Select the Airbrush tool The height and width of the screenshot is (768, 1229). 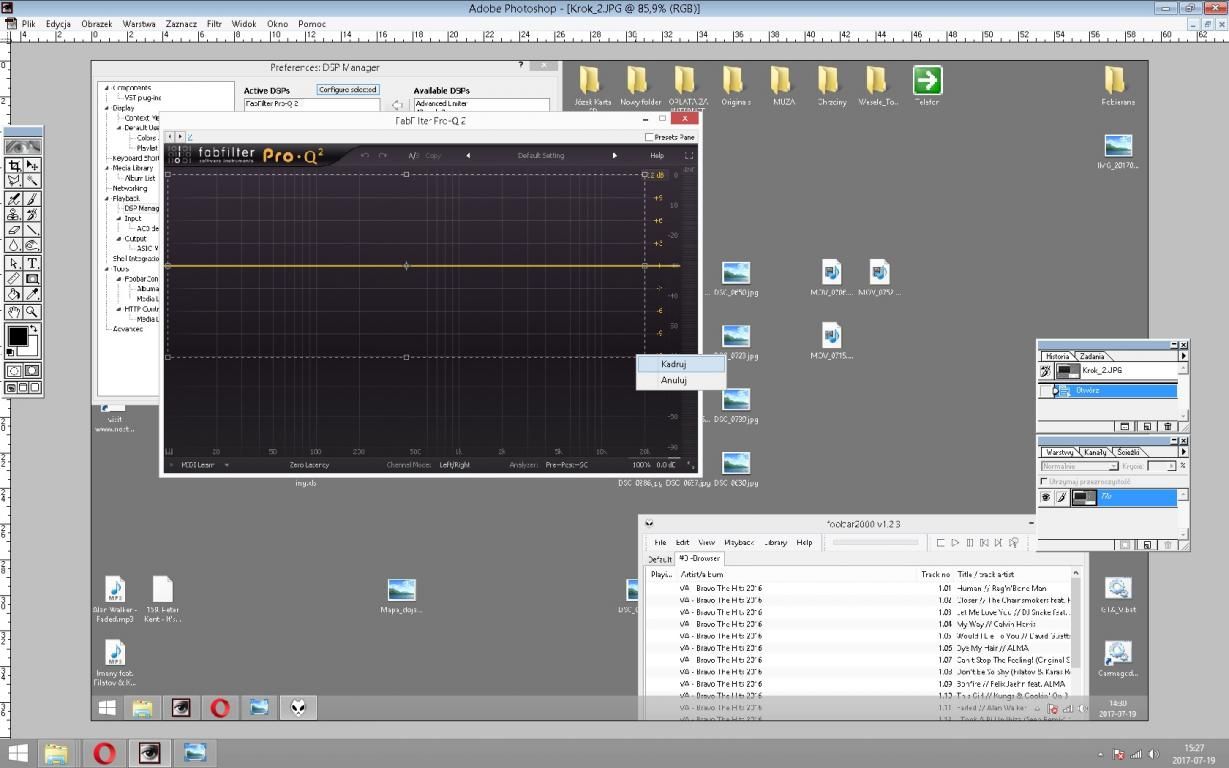click(14, 198)
